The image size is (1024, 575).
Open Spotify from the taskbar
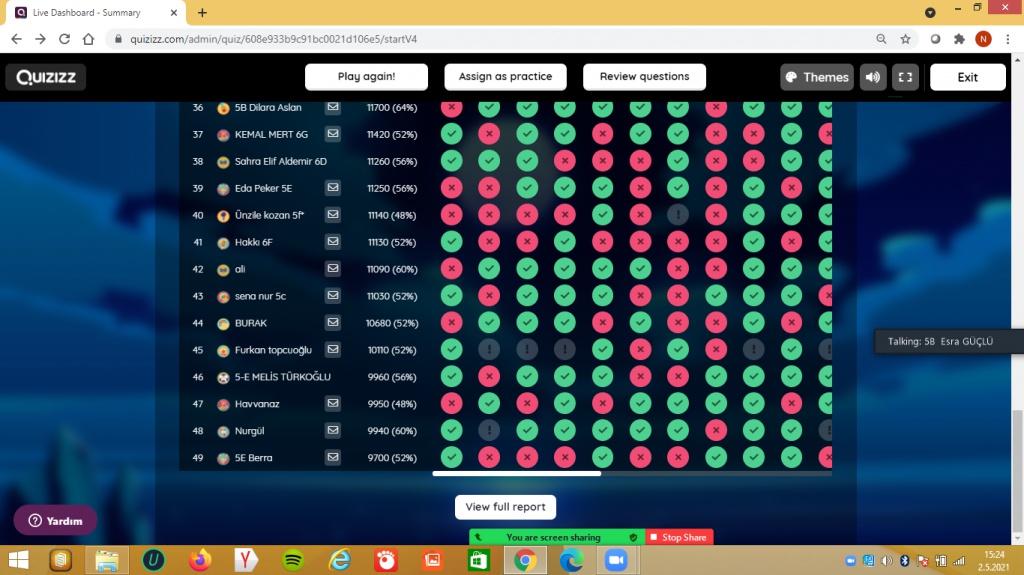293,560
